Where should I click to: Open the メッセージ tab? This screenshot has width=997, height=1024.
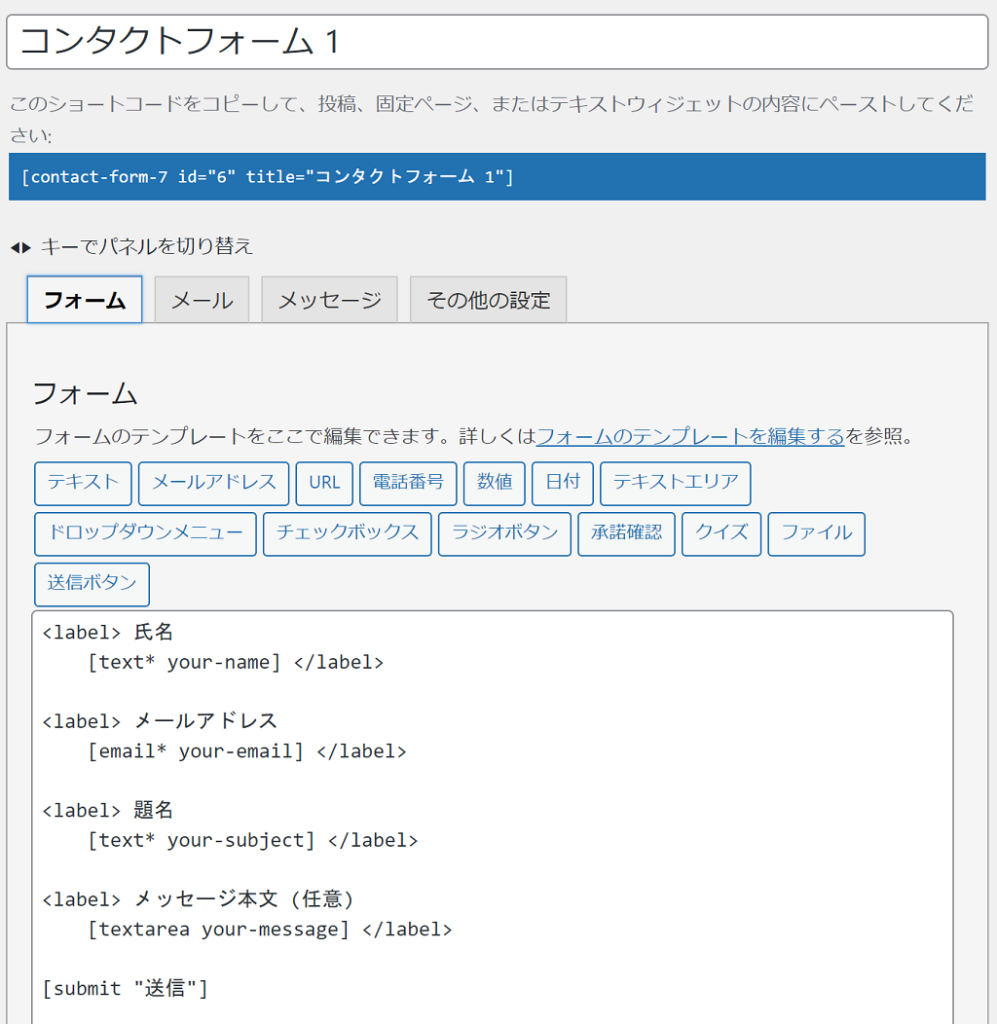point(329,300)
